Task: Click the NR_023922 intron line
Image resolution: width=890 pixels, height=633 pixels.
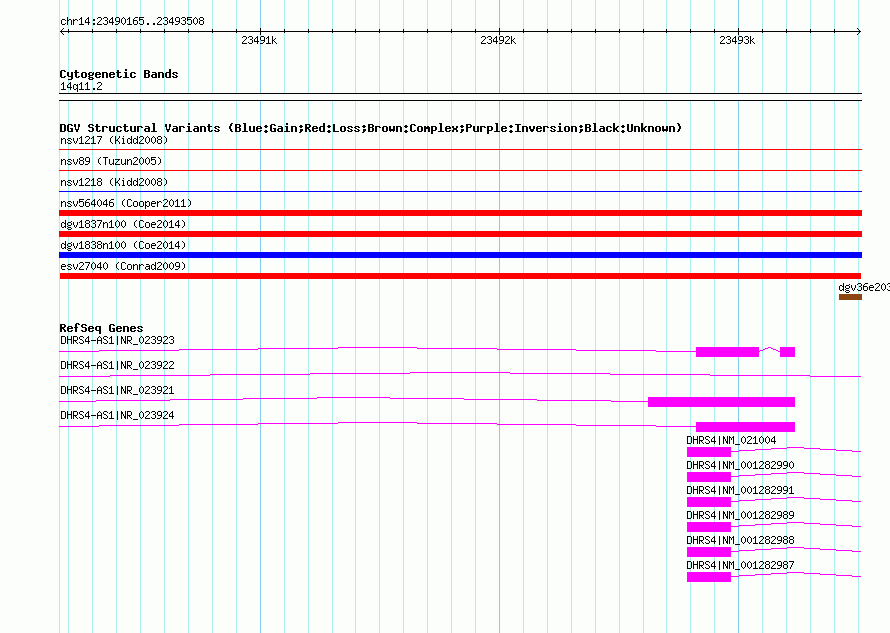Action: pyautogui.click(x=460, y=374)
